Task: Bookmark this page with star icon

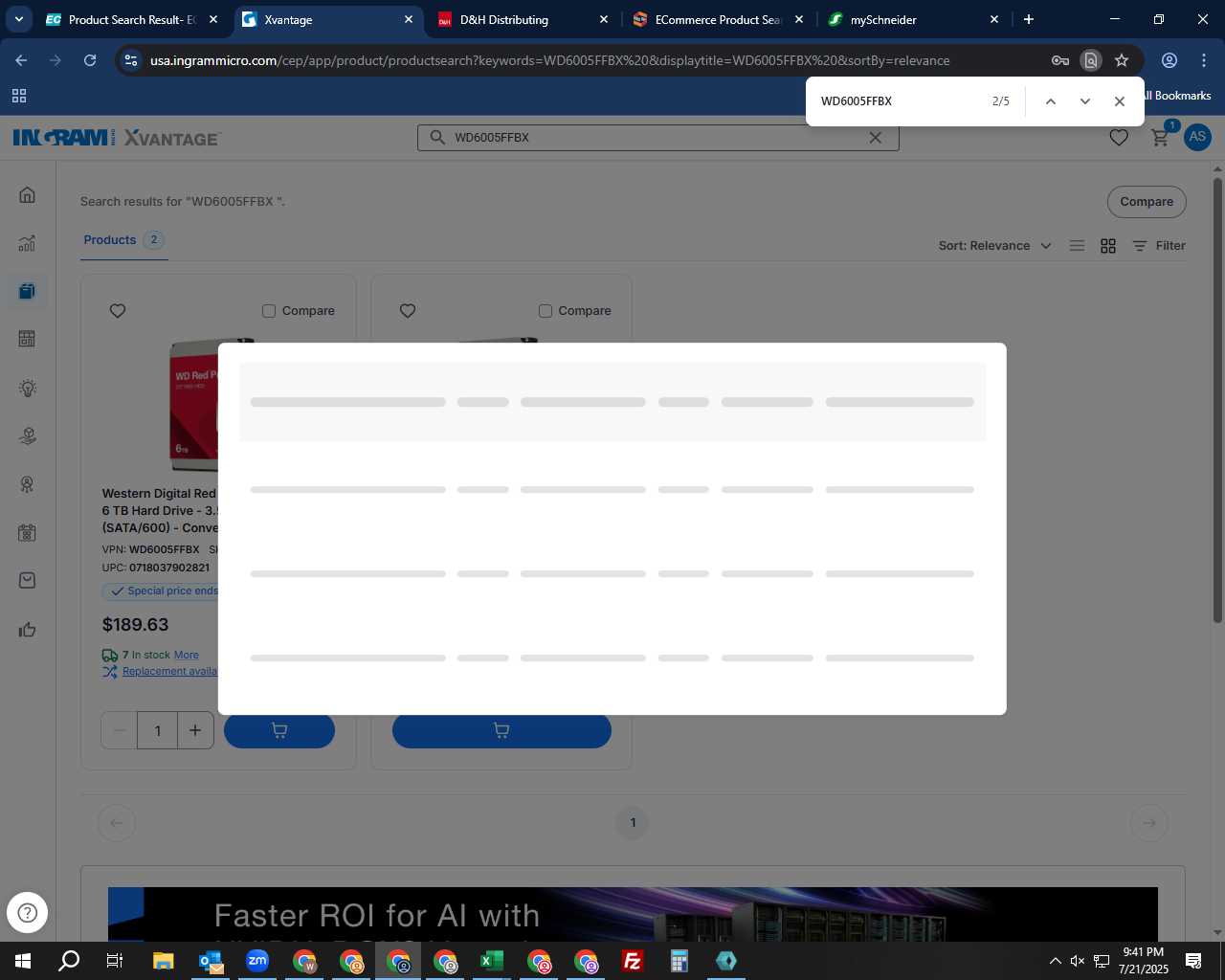Action: pos(1122,60)
